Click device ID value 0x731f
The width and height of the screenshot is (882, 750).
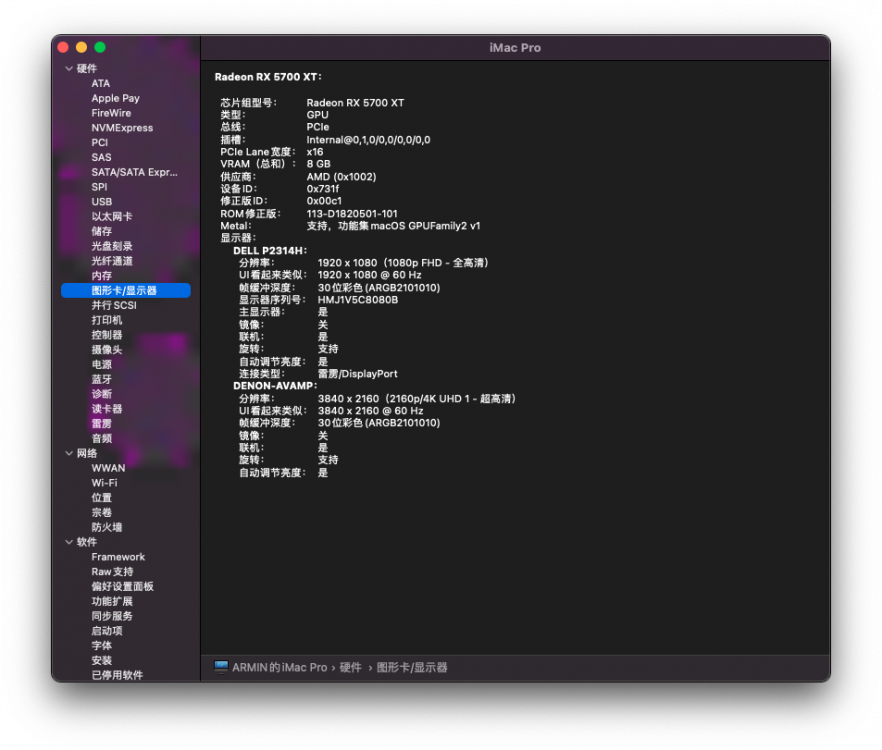(322, 189)
